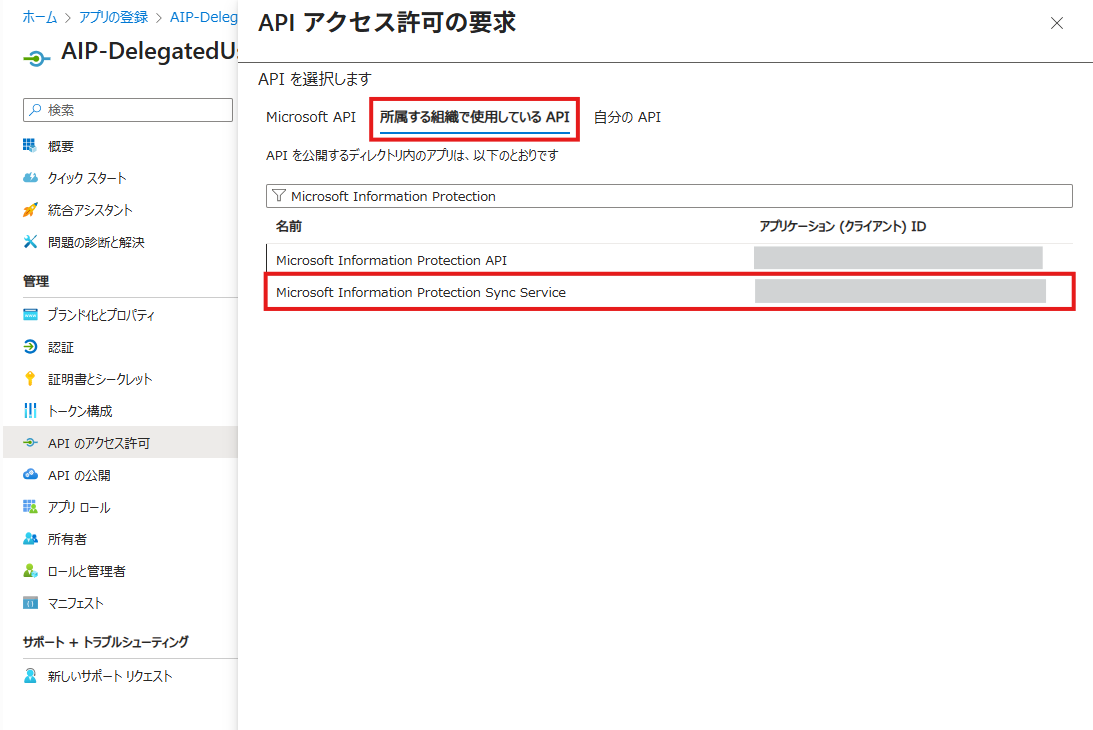
Task: Click the アプリケーション (クライアント) ID column header
Action: click(843, 226)
